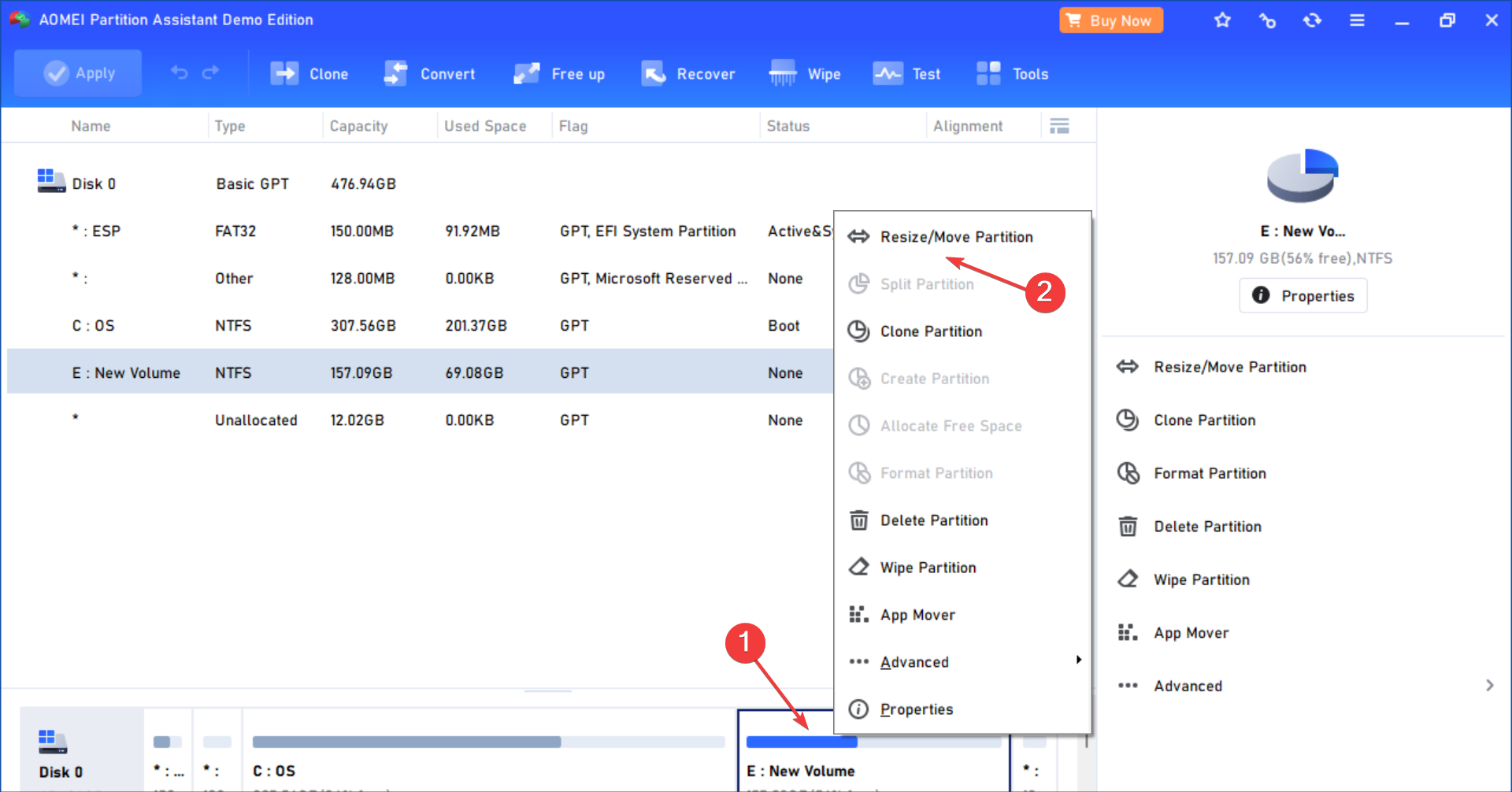Viewport: 1512px width, 792px height.
Task: Choose Wipe Partition in context menu
Action: (x=962, y=568)
